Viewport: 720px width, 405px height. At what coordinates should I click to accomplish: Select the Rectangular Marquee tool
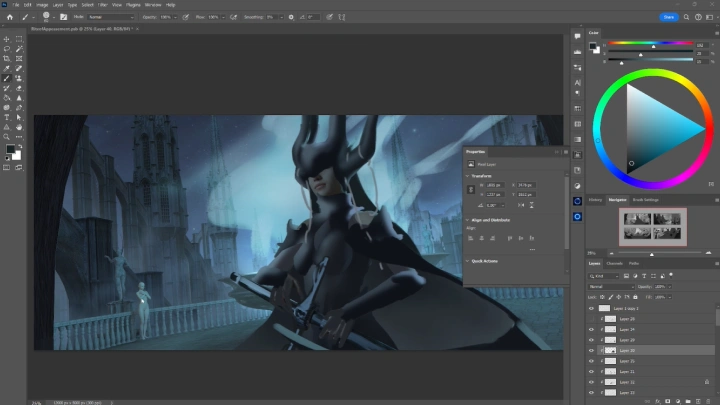(x=19, y=39)
